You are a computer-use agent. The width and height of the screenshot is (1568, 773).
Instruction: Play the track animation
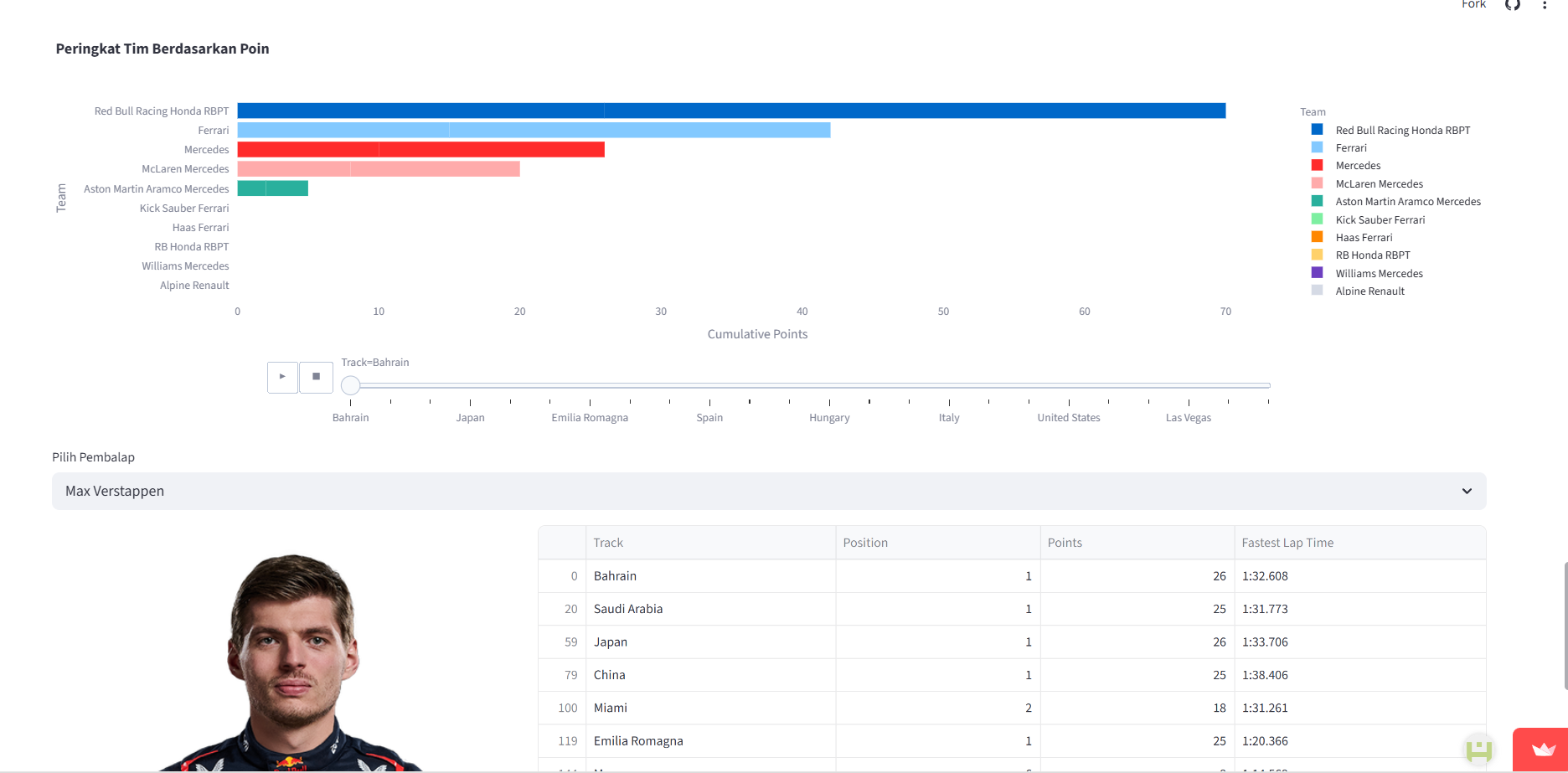pos(282,377)
